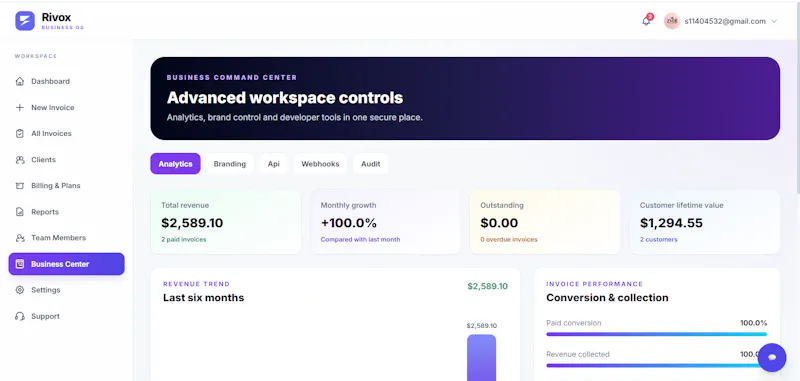Click the Paid conversion progress bar
The width and height of the screenshot is (800, 381).
657,334
